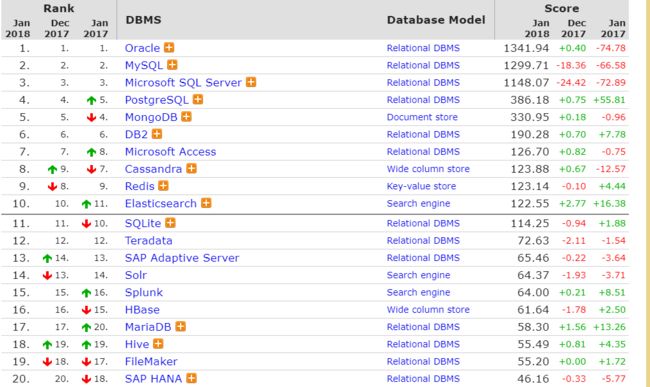The width and height of the screenshot is (650, 387).
Task: Click the orange plus icon beside Cassandra
Action: 191,169
